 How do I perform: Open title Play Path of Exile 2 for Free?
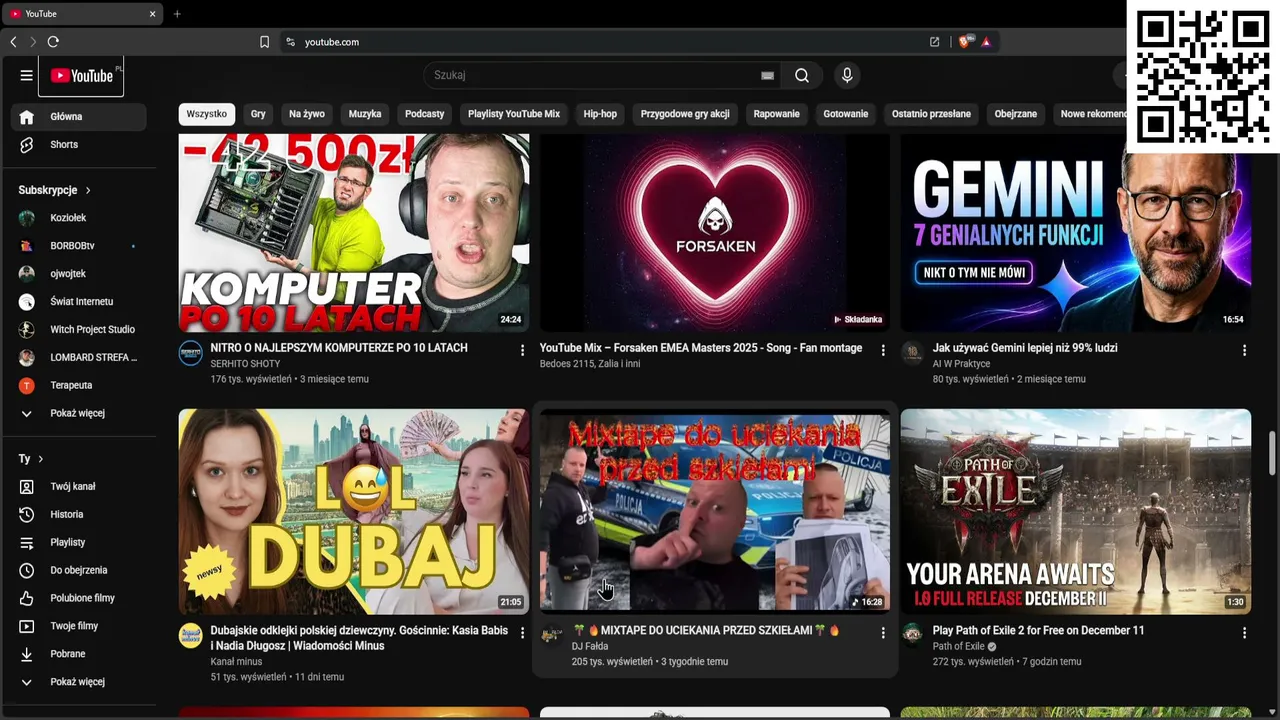[1038, 631]
